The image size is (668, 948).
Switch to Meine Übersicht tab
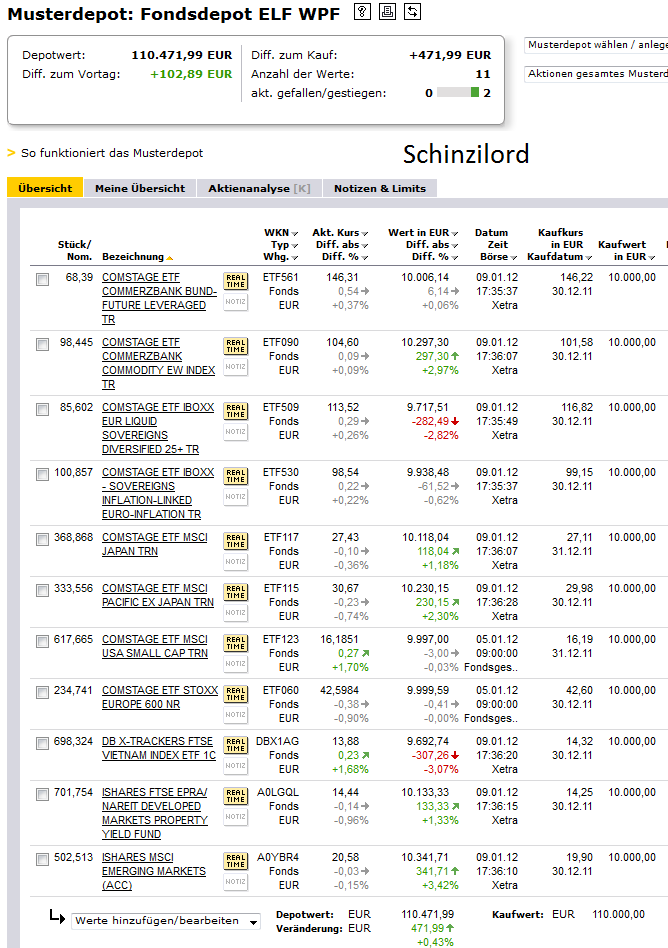point(140,188)
